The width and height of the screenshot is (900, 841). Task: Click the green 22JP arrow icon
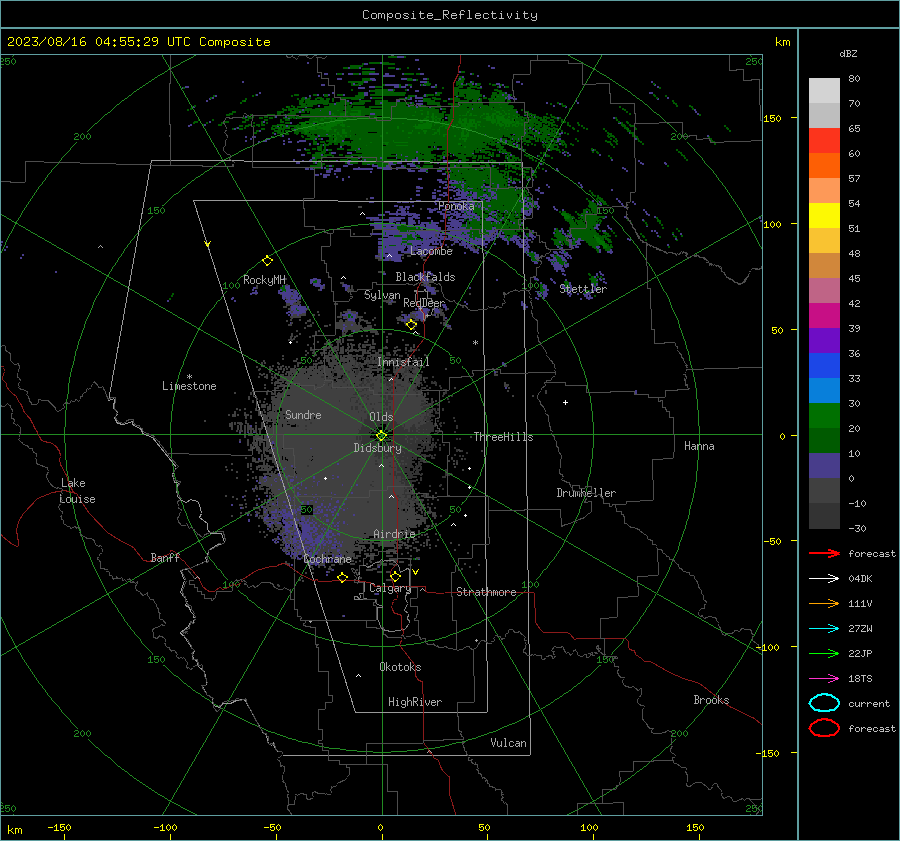point(824,653)
